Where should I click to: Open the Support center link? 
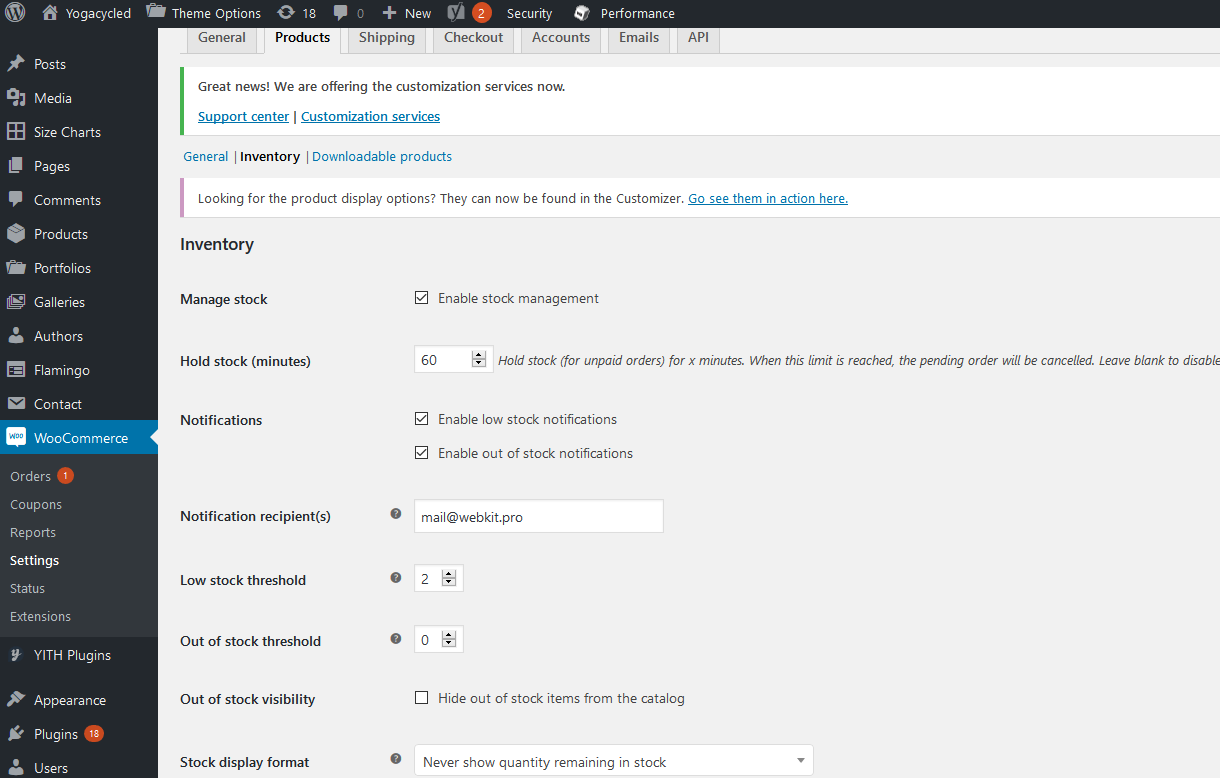[243, 117]
